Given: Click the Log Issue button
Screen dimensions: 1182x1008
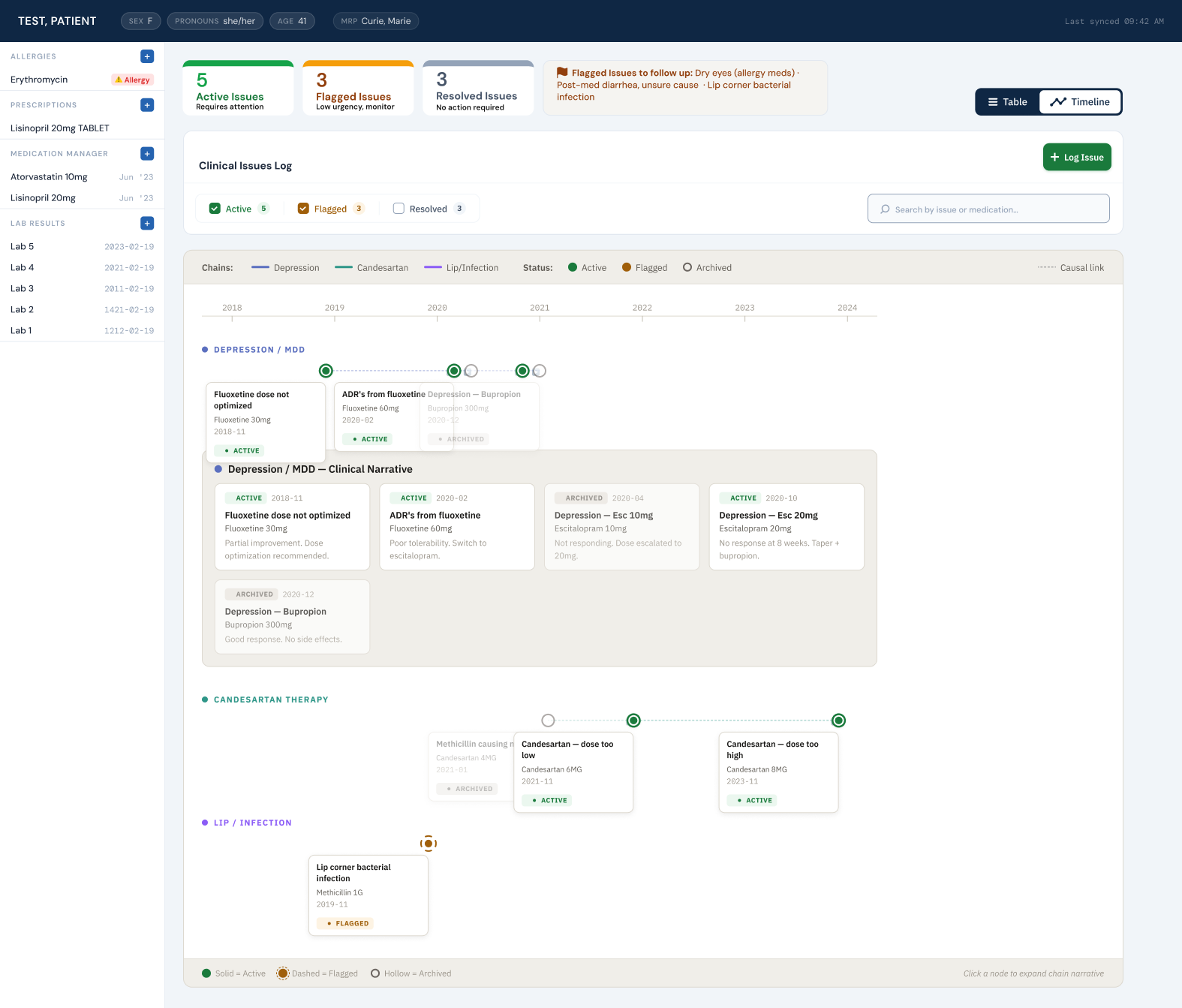Looking at the screenshot, I should pos(1076,158).
